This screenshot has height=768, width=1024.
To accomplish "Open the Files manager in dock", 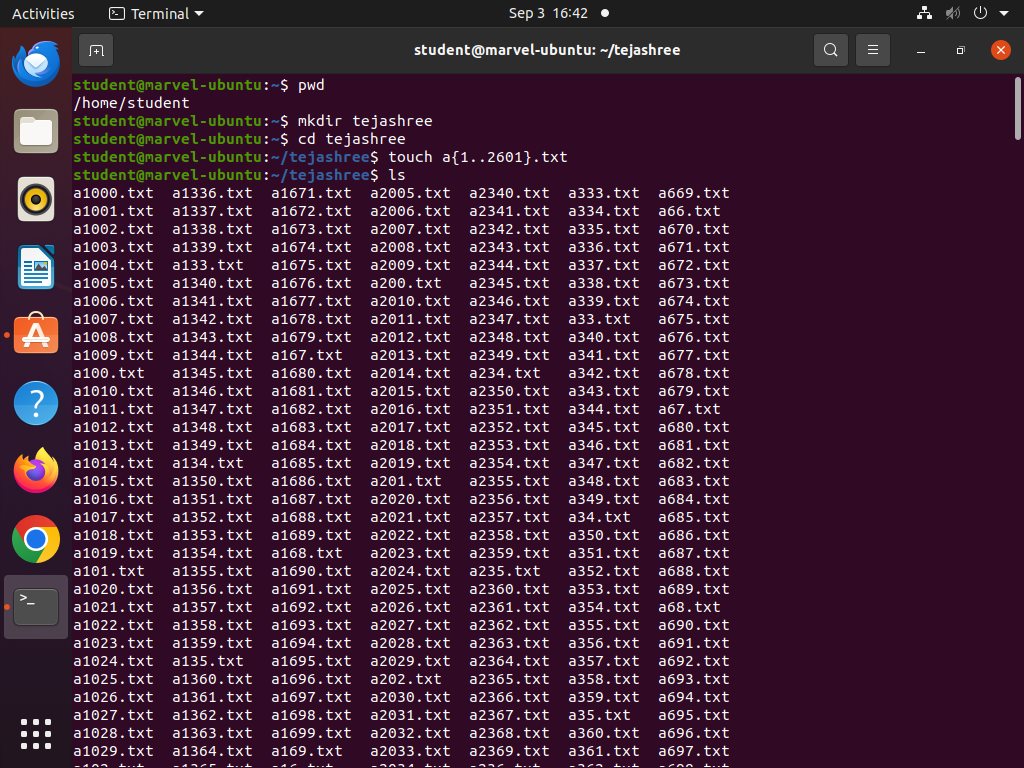I will (36, 131).
